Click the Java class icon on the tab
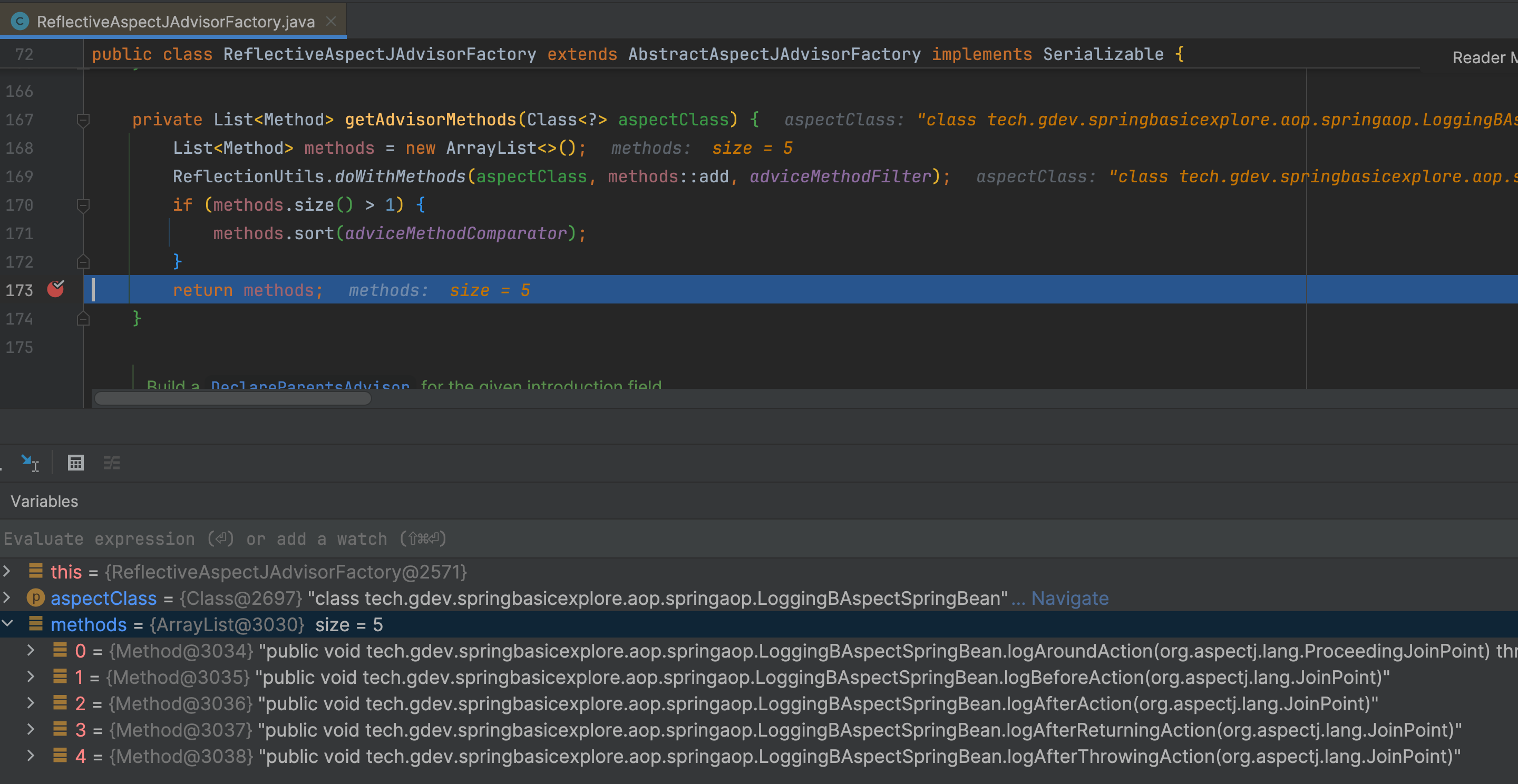 click(20, 22)
